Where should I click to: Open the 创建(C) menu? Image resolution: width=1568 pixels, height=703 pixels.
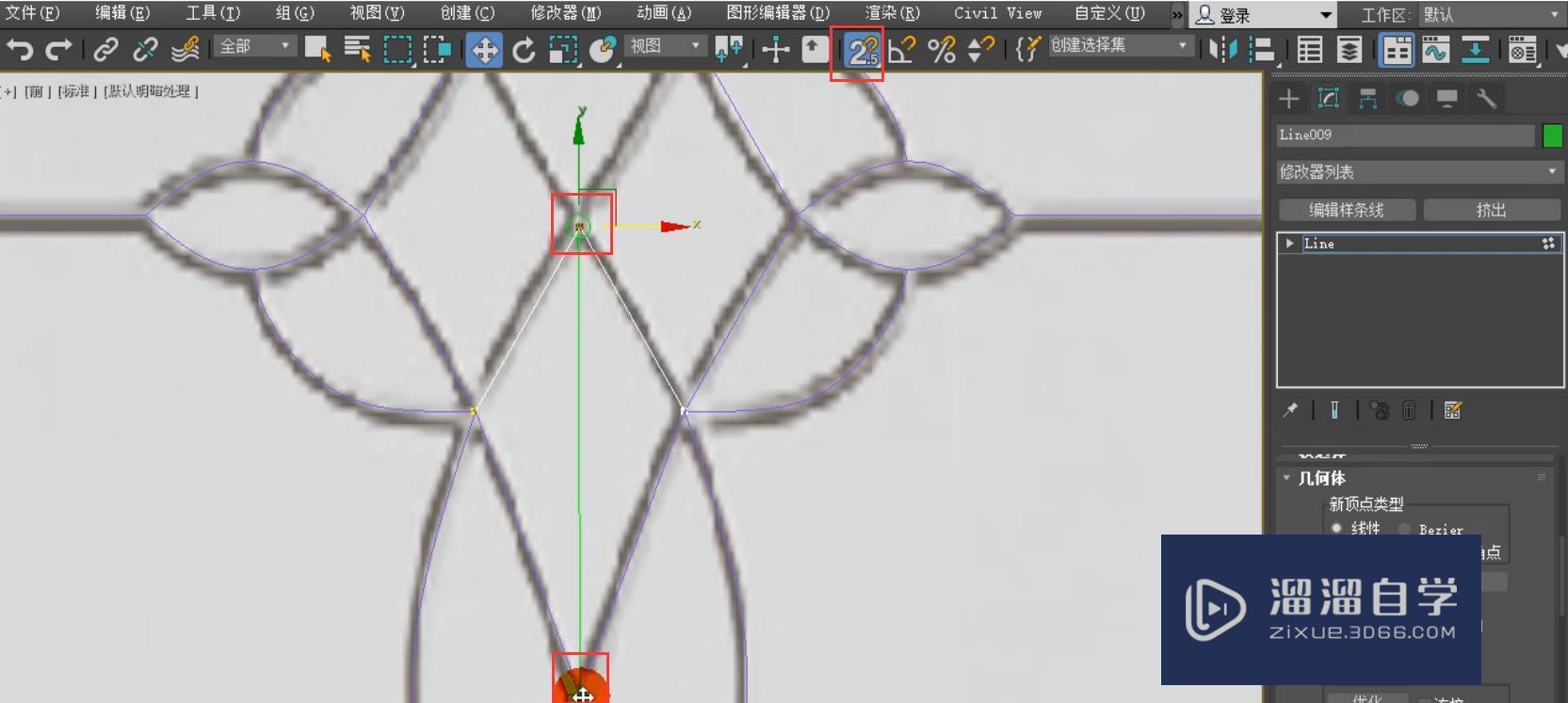pyautogui.click(x=467, y=13)
